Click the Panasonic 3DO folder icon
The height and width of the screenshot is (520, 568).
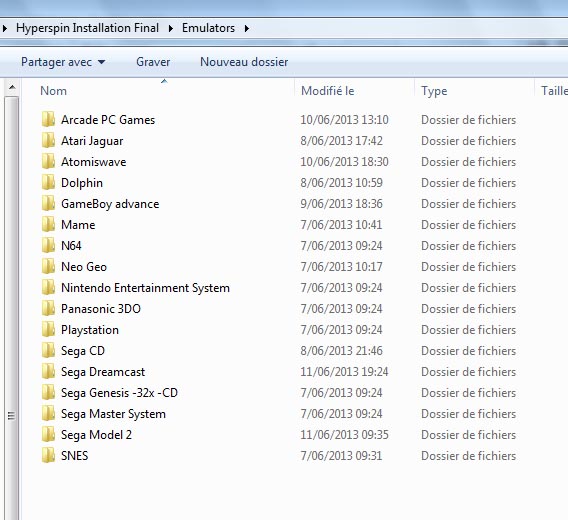tap(48, 309)
